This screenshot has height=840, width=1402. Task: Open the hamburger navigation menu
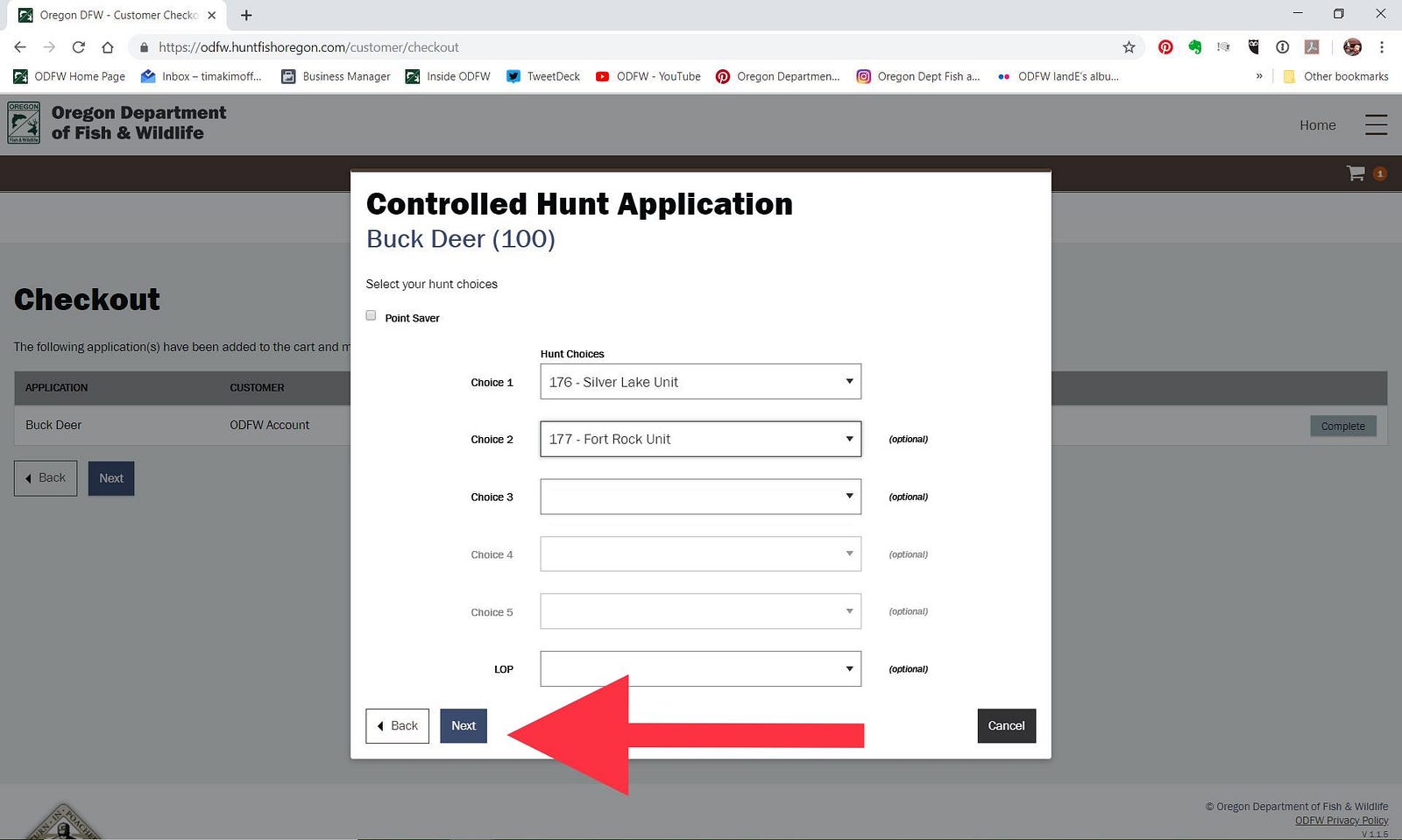point(1376,124)
